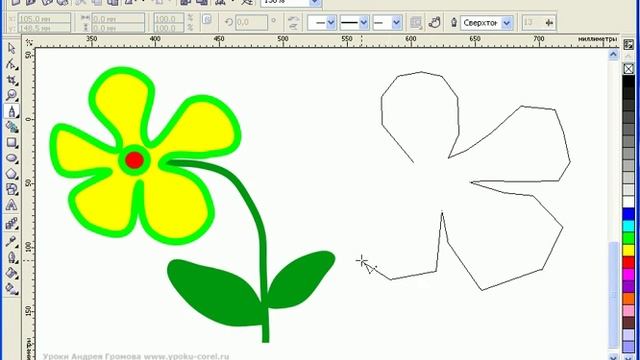The width and height of the screenshot is (640, 360).
Task: Click the mirror vertically button
Action: tap(293, 27)
